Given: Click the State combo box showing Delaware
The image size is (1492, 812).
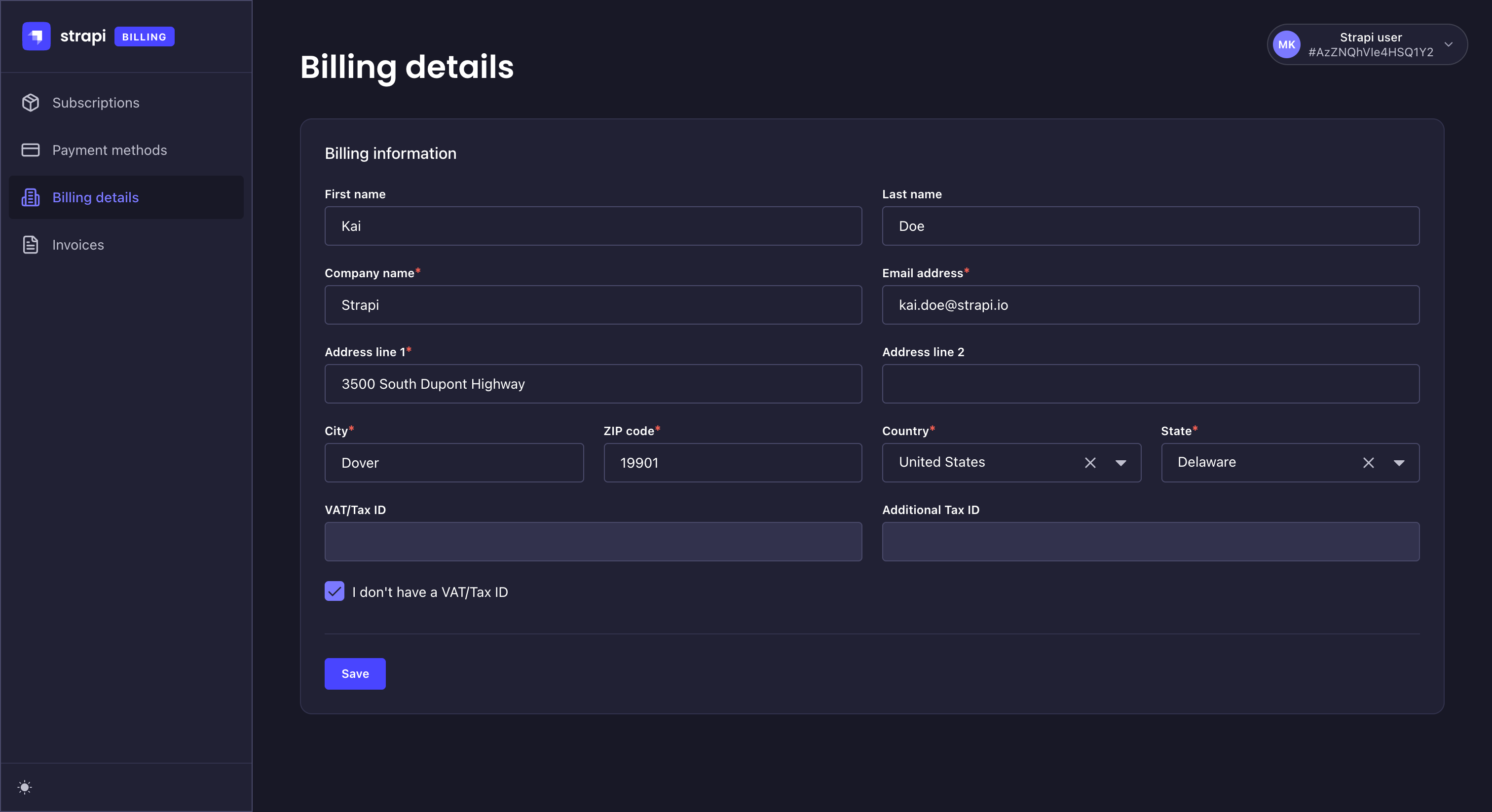Looking at the screenshot, I should pos(1290,463).
